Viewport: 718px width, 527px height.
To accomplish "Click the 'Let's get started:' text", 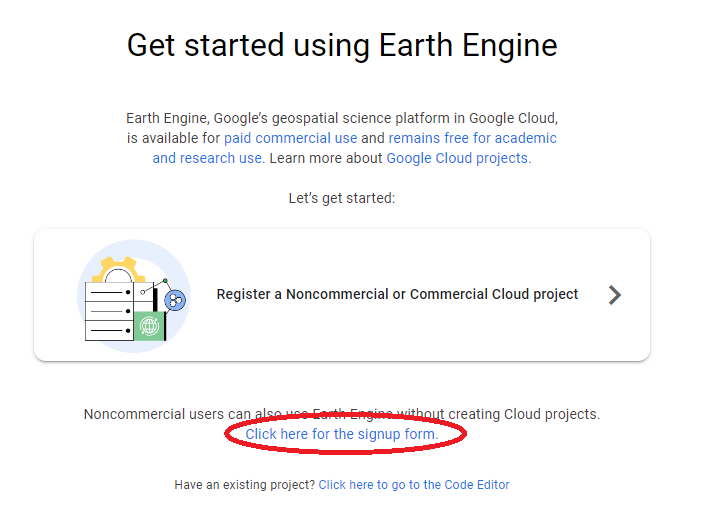I will click(x=342, y=198).
